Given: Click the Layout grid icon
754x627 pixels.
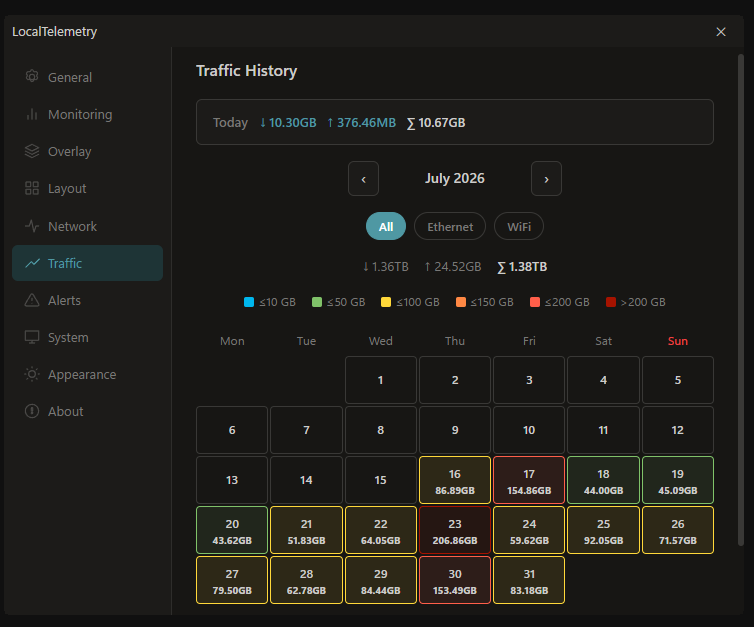Looking at the screenshot, I should 32,188.
